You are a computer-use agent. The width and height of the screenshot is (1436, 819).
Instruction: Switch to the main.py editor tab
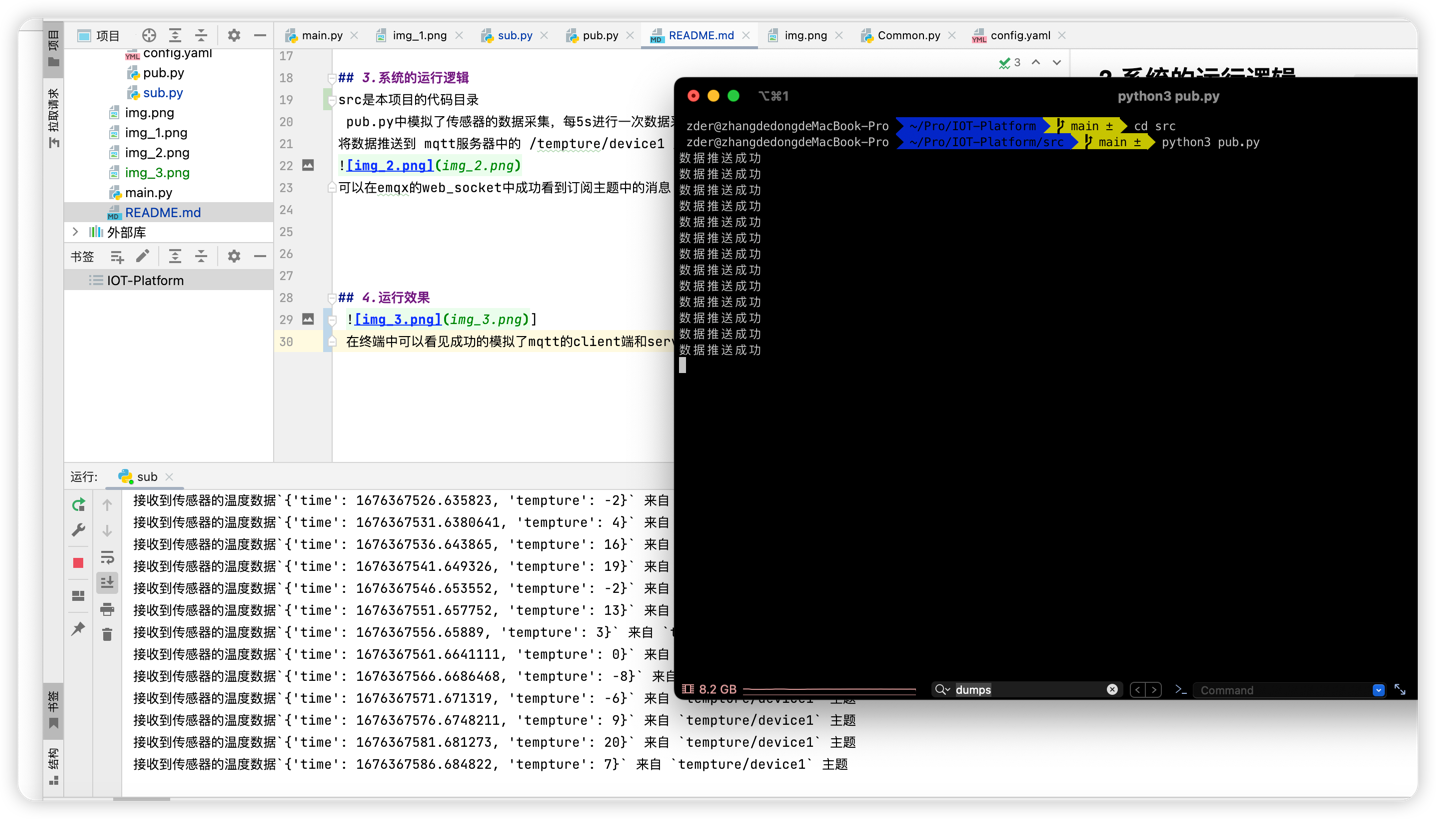[x=322, y=35]
